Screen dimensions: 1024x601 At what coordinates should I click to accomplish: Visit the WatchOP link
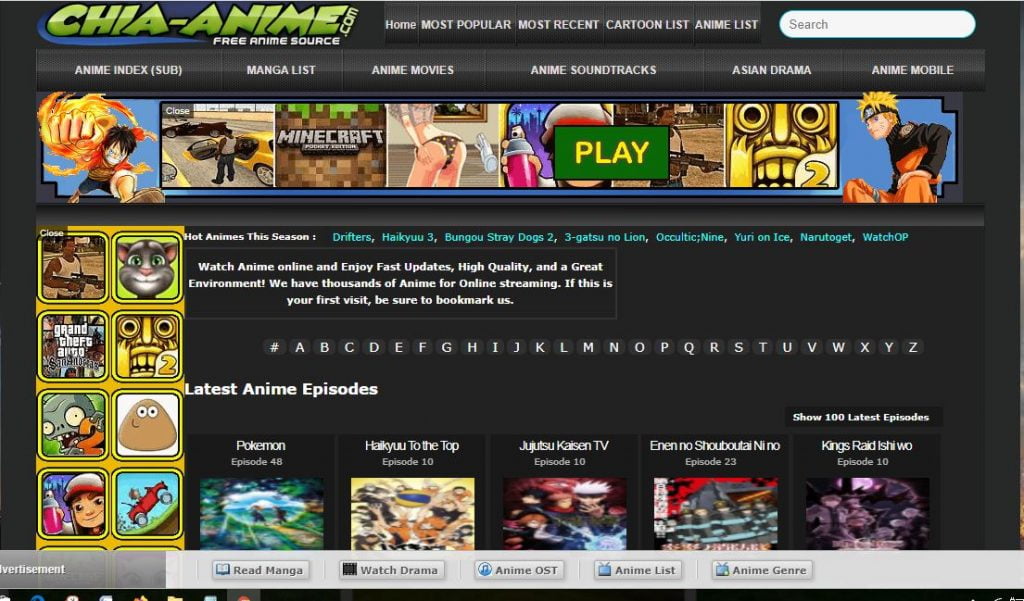click(x=885, y=237)
